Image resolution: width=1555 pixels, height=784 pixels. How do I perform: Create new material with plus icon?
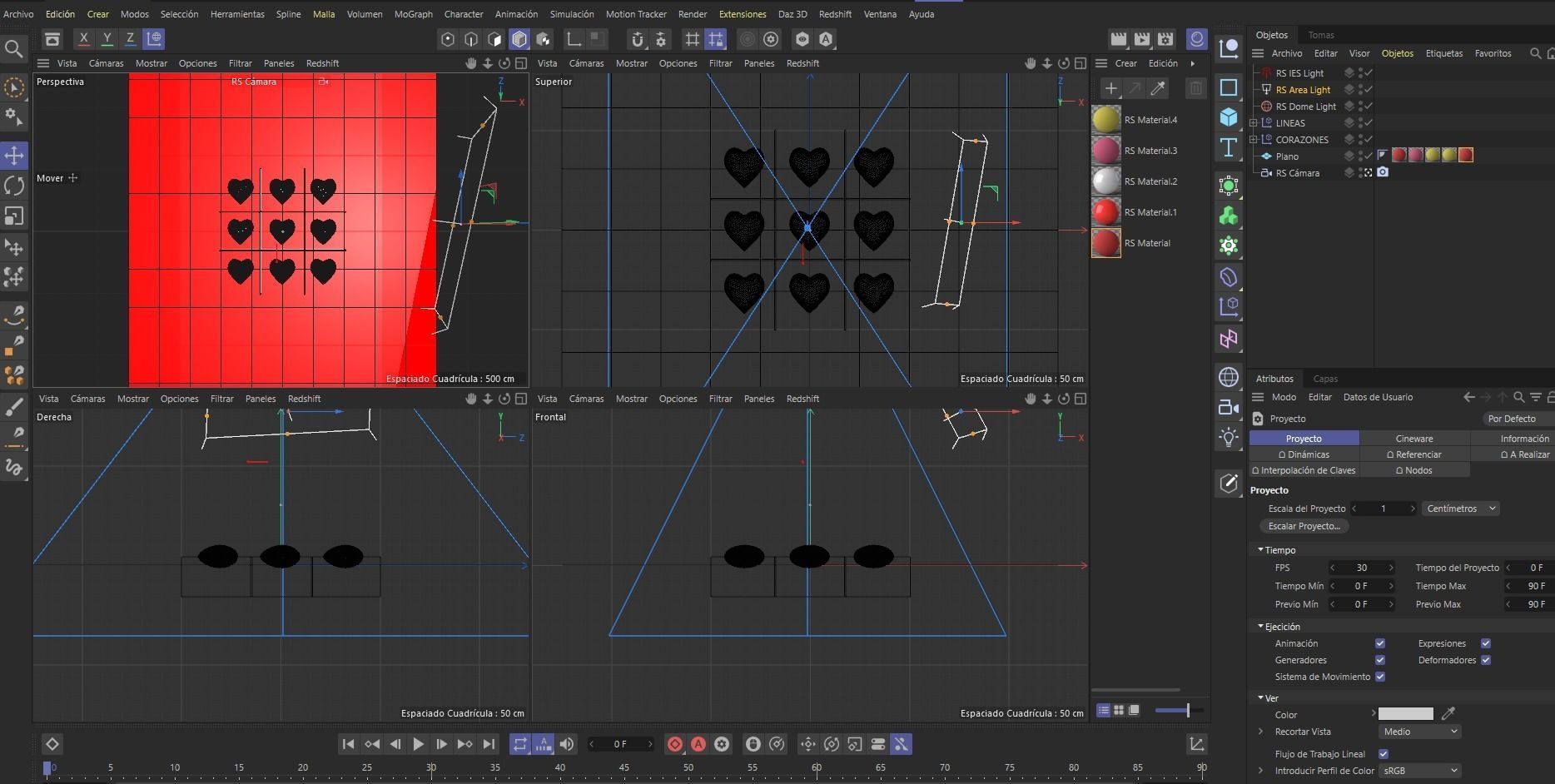(x=1110, y=88)
